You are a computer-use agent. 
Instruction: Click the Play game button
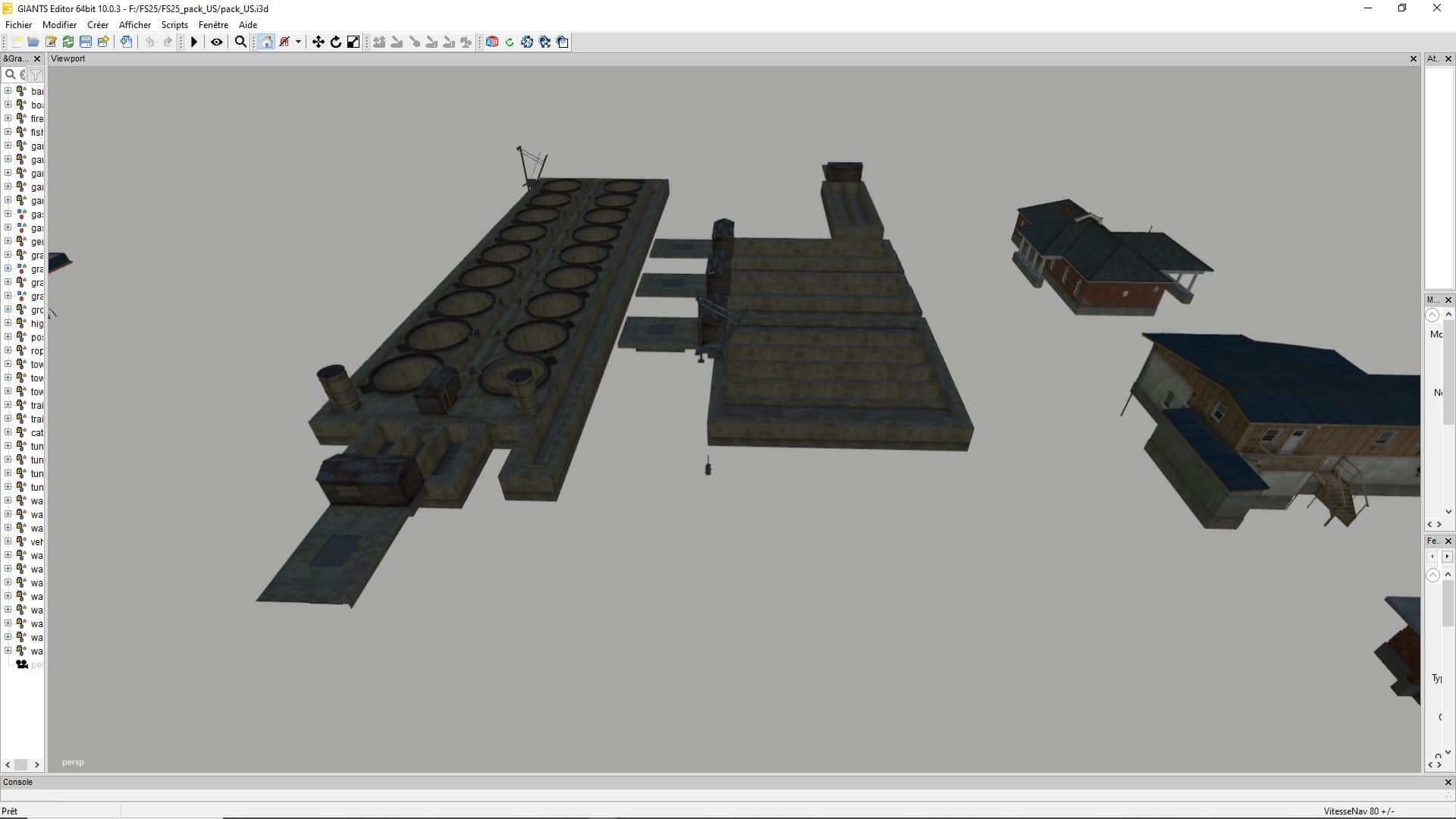point(194,42)
